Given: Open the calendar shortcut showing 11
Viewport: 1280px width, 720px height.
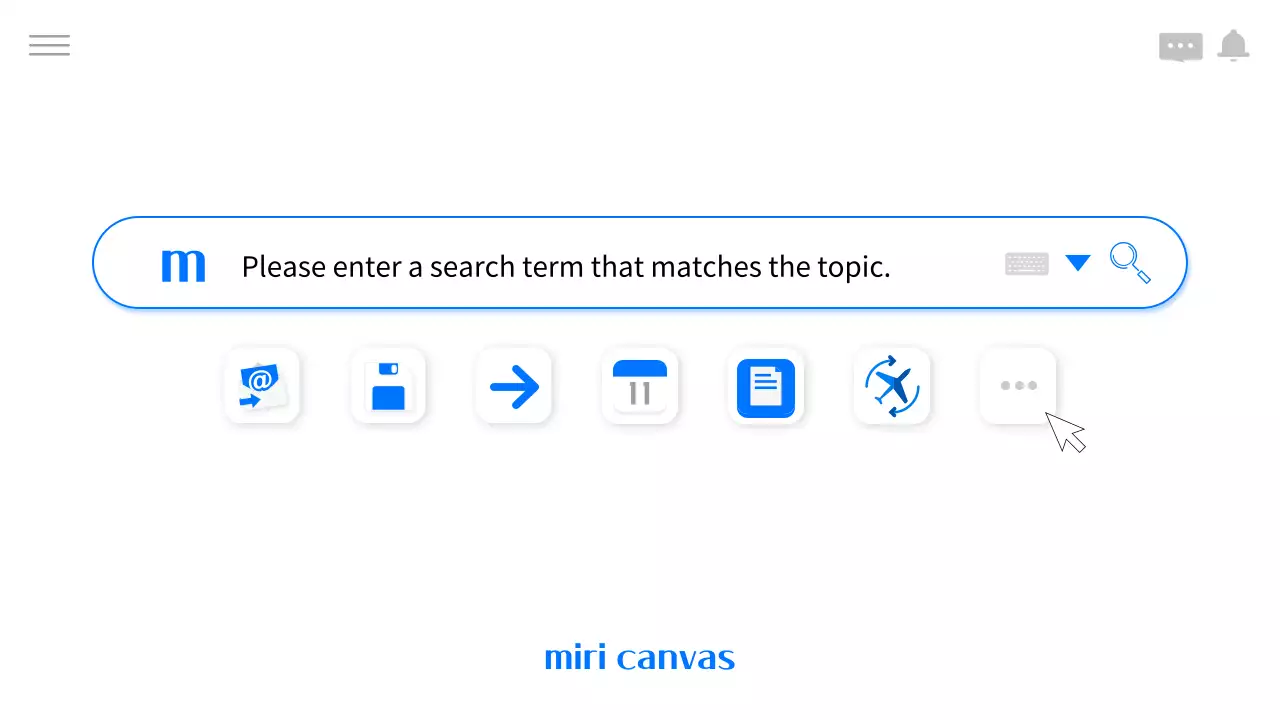Looking at the screenshot, I should coord(640,386).
